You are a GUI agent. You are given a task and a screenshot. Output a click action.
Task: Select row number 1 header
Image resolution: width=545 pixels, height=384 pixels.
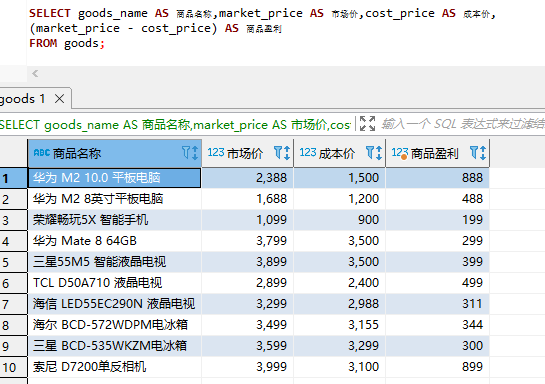tap(13, 178)
